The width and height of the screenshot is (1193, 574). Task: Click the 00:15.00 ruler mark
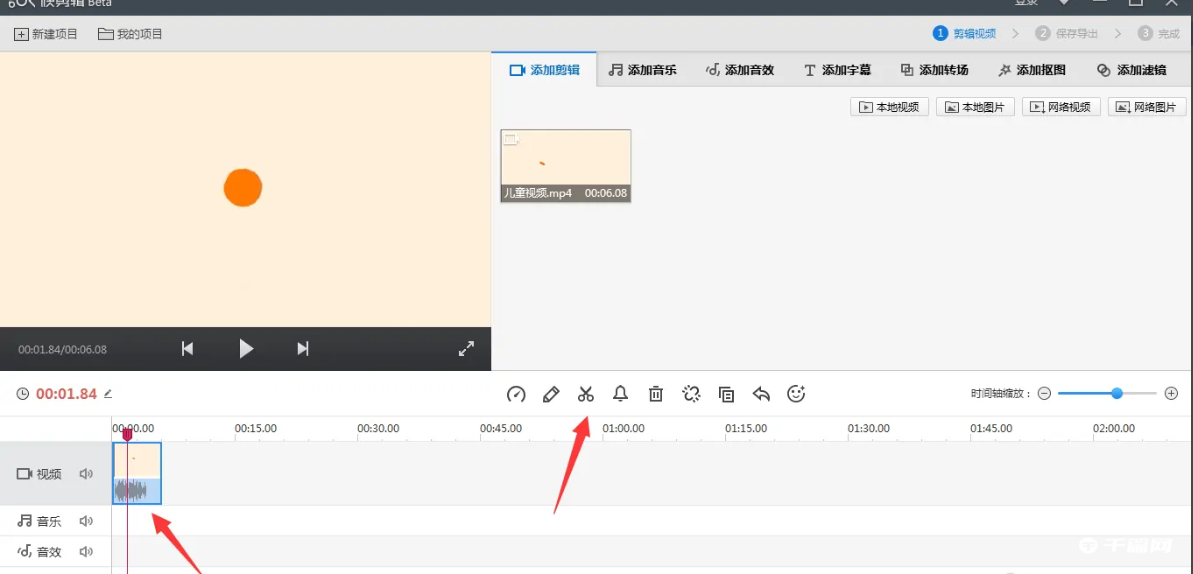256,429
